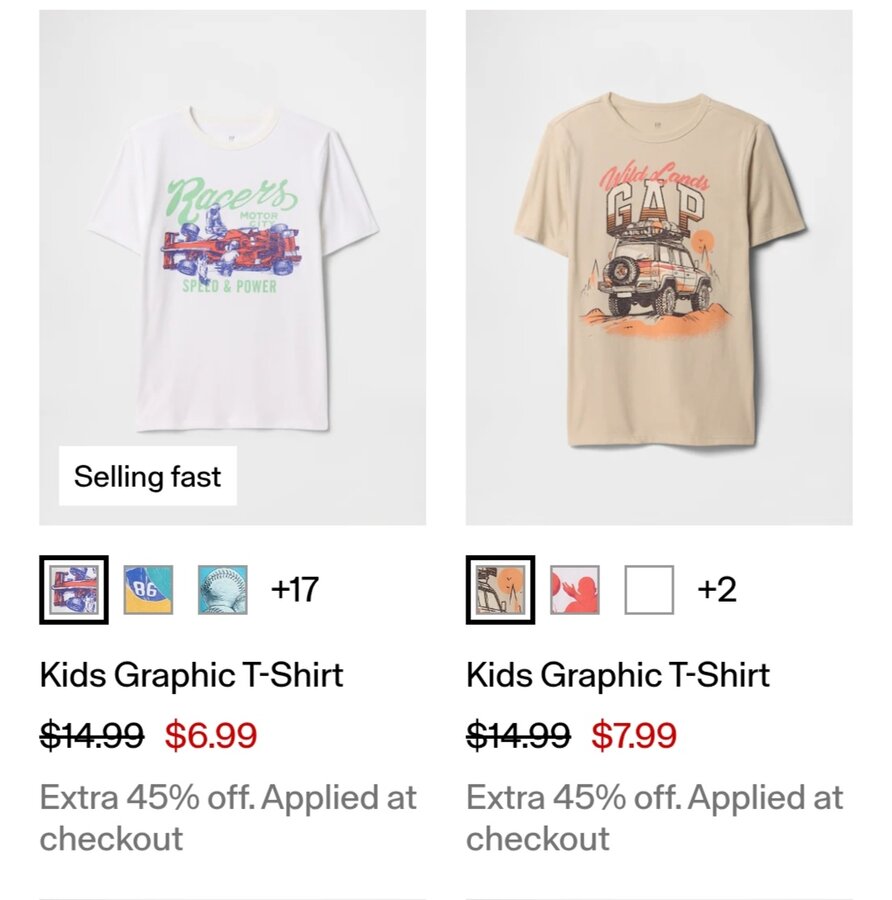
Task: Choose the blue 86 jersey swatch
Action: 148,590
